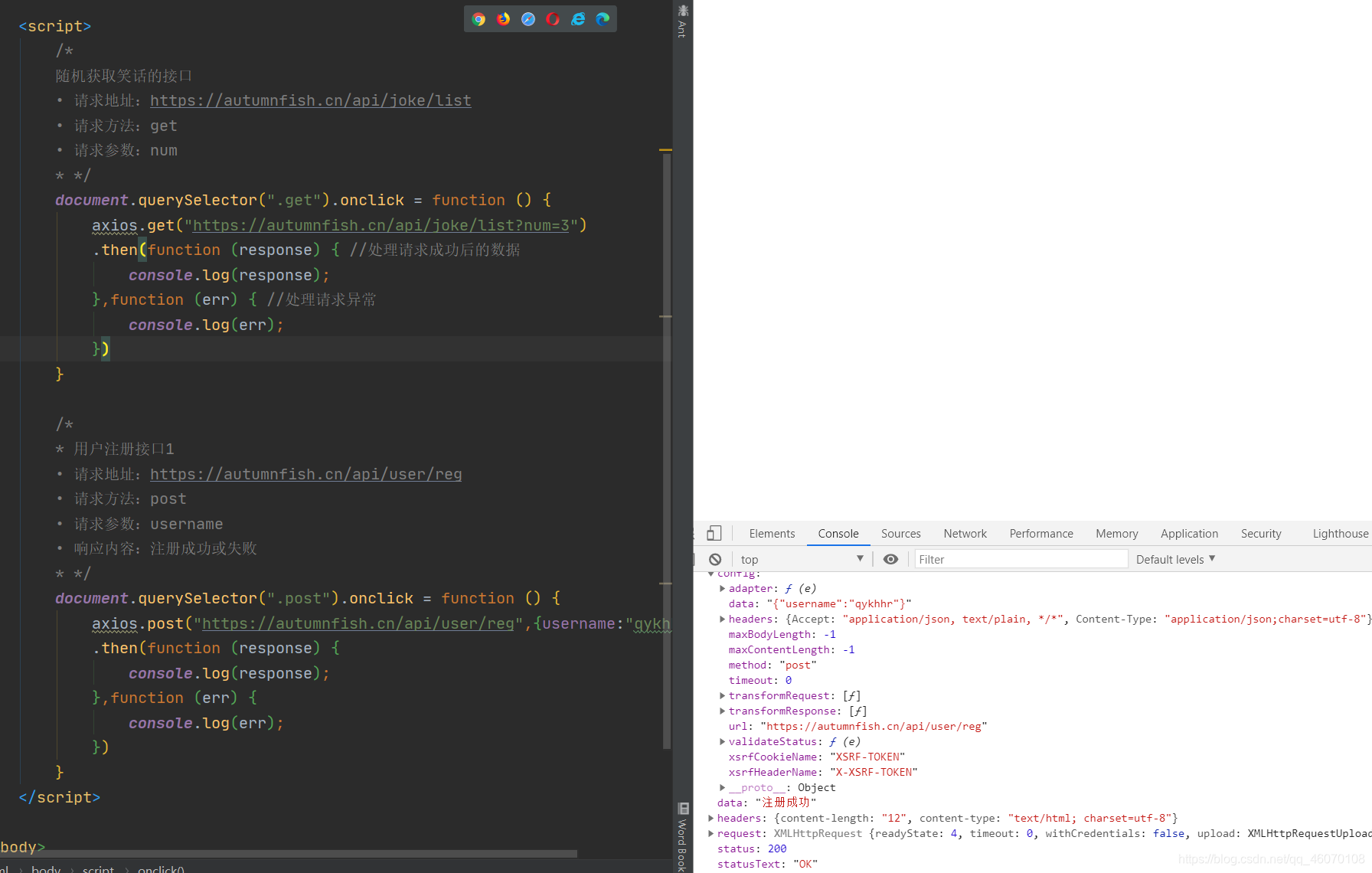Open the Lighthouse tab
This screenshot has width=1372, height=873.
tap(1340, 533)
